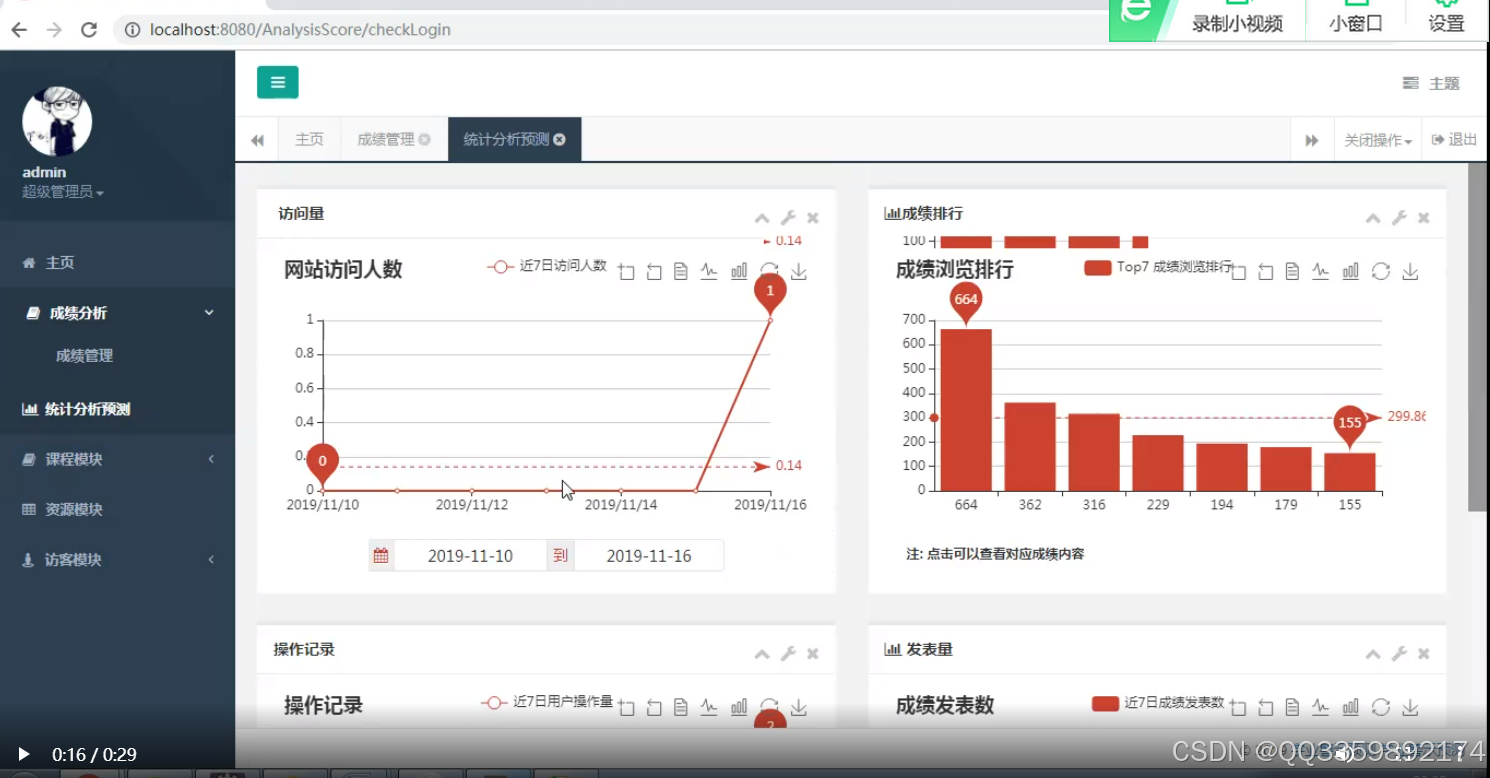Click the end date field 2019-11-16
Screen dimensions: 1490x778
click(649, 556)
